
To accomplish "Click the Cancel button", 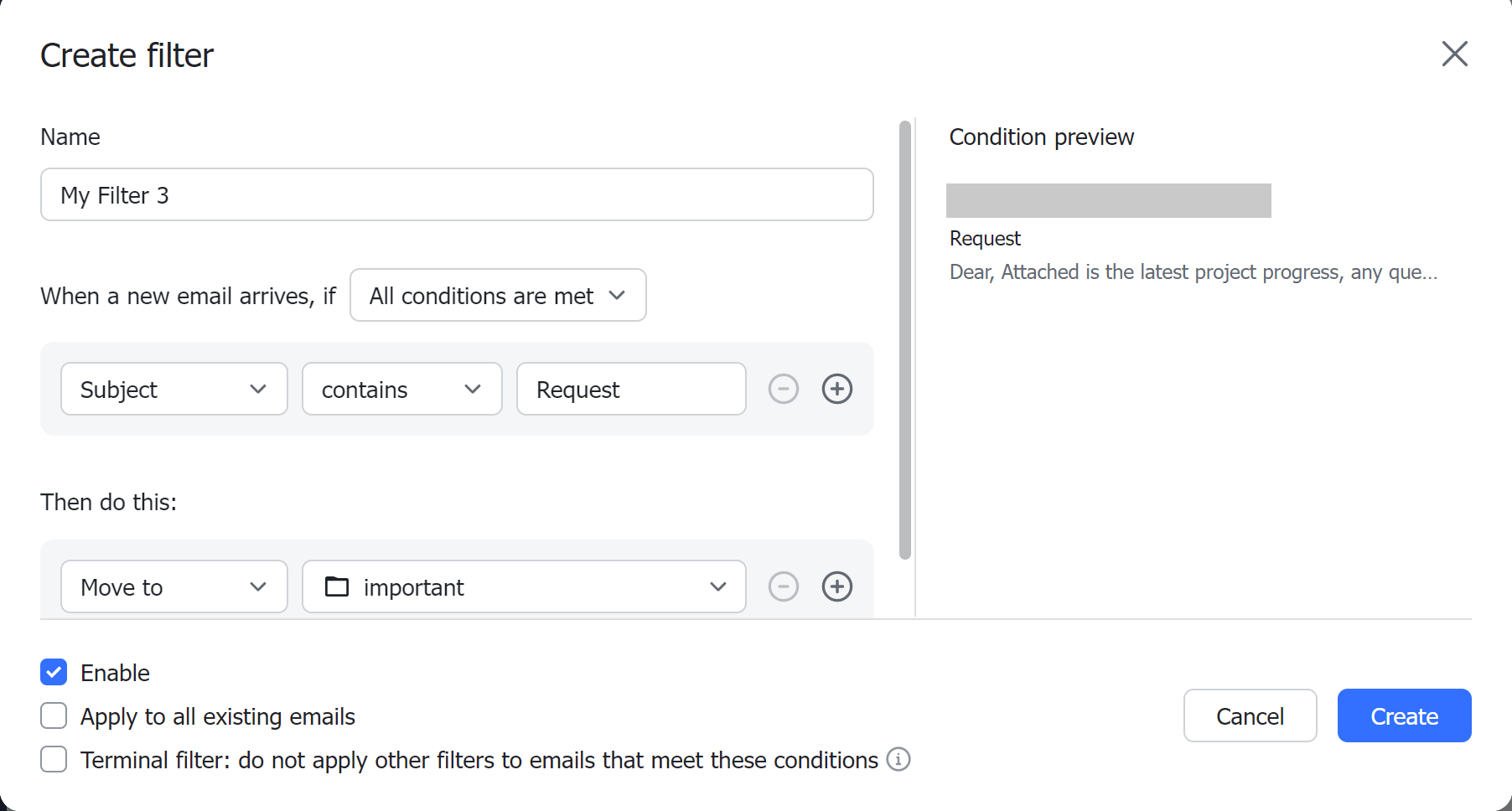I will [1251, 715].
